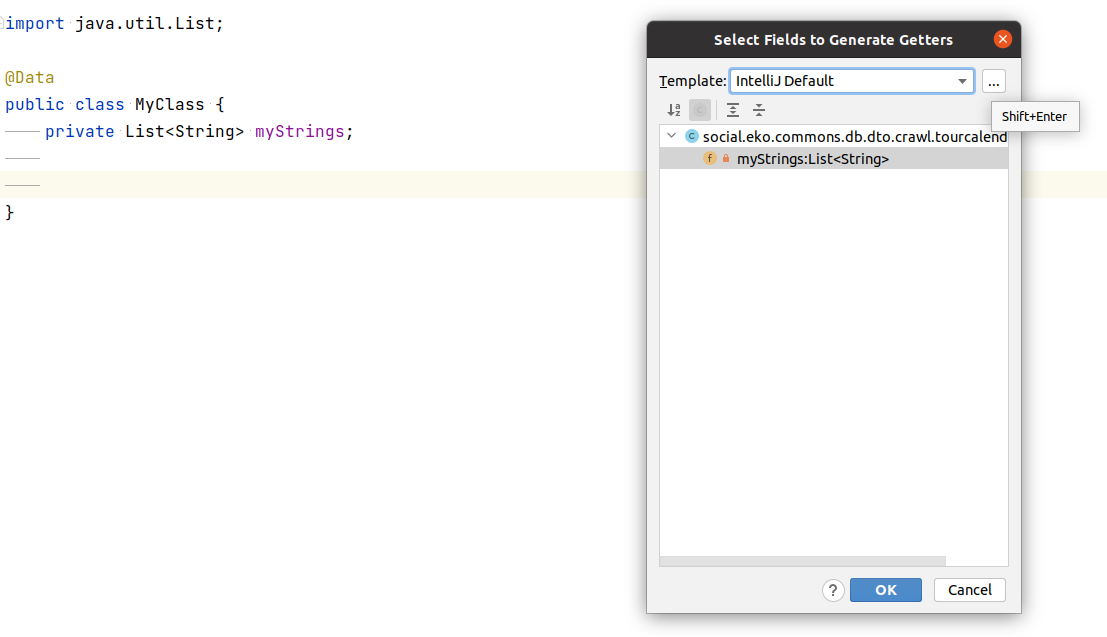
Task: Click the Template combo box showing IntelliJ Default
Action: 845,81
